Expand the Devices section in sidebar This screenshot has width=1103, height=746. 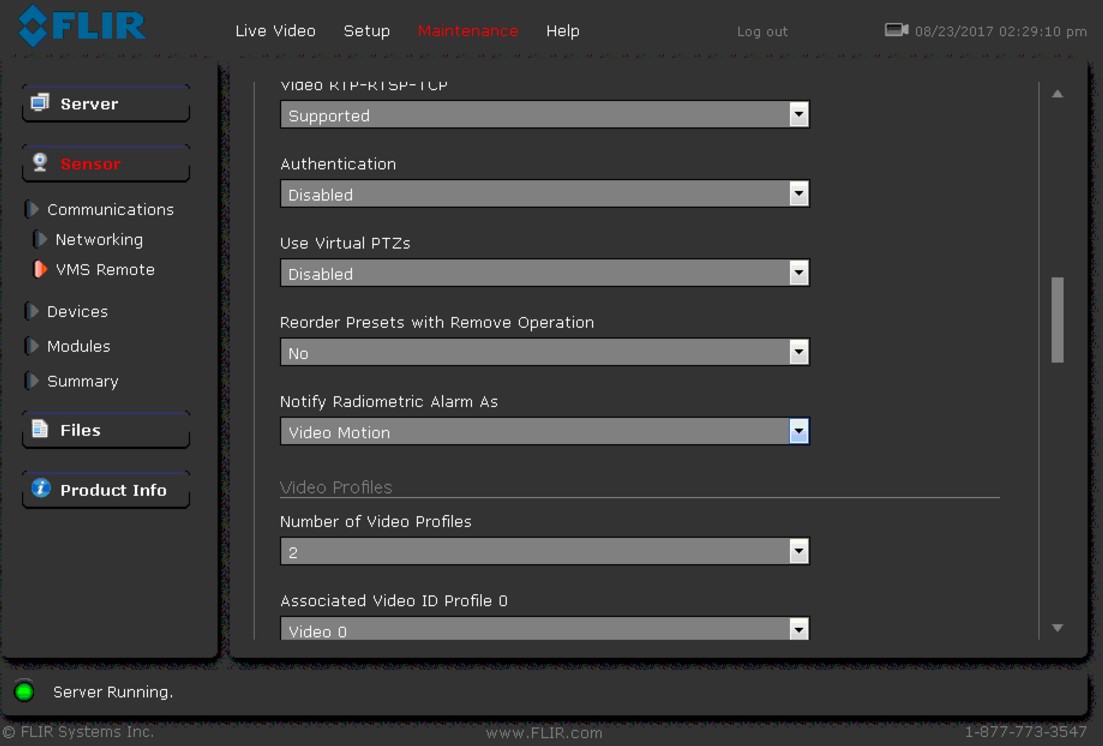pyautogui.click(x=33, y=311)
